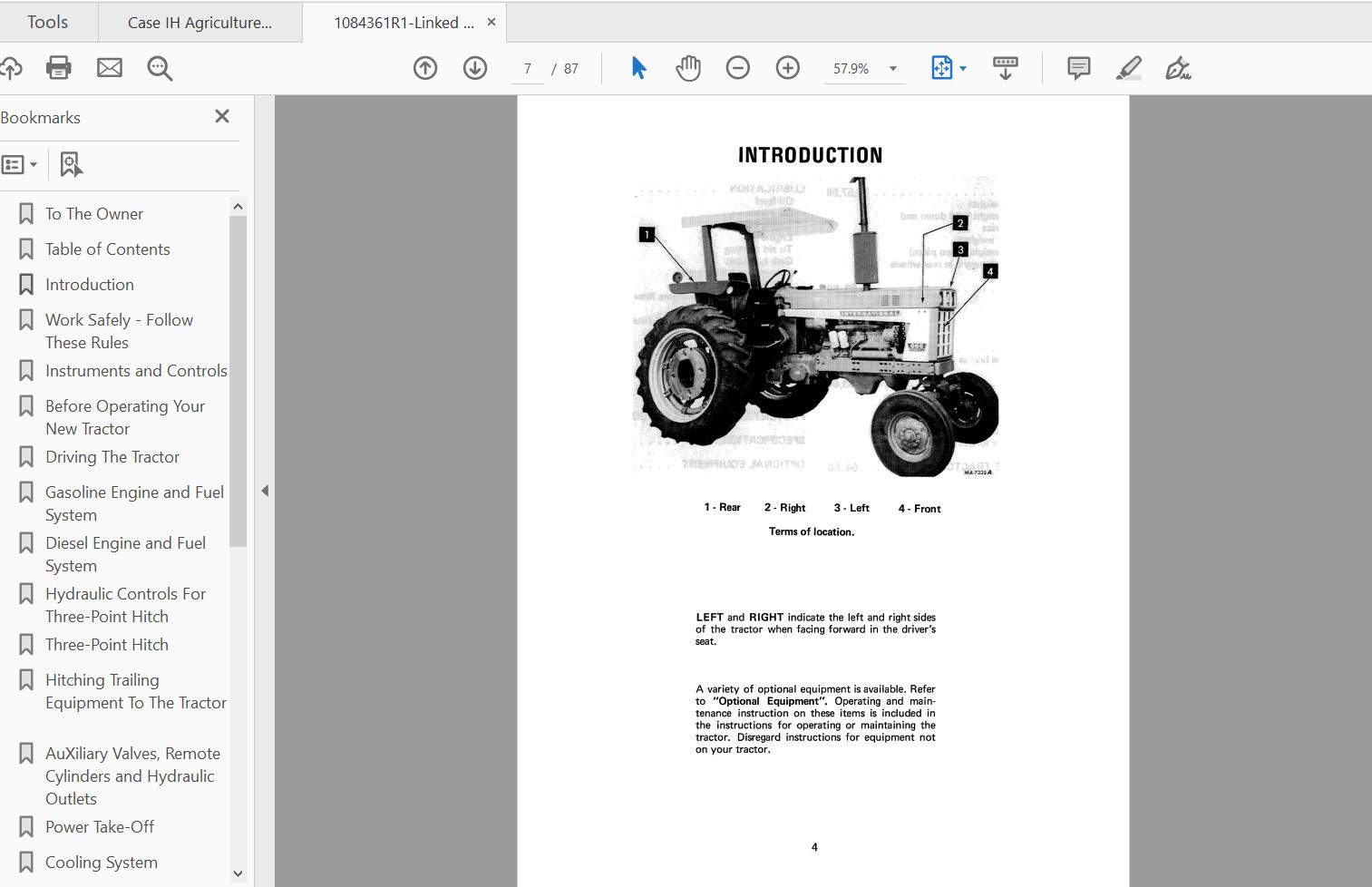Email the PDF as attachment

pos(110,68)
